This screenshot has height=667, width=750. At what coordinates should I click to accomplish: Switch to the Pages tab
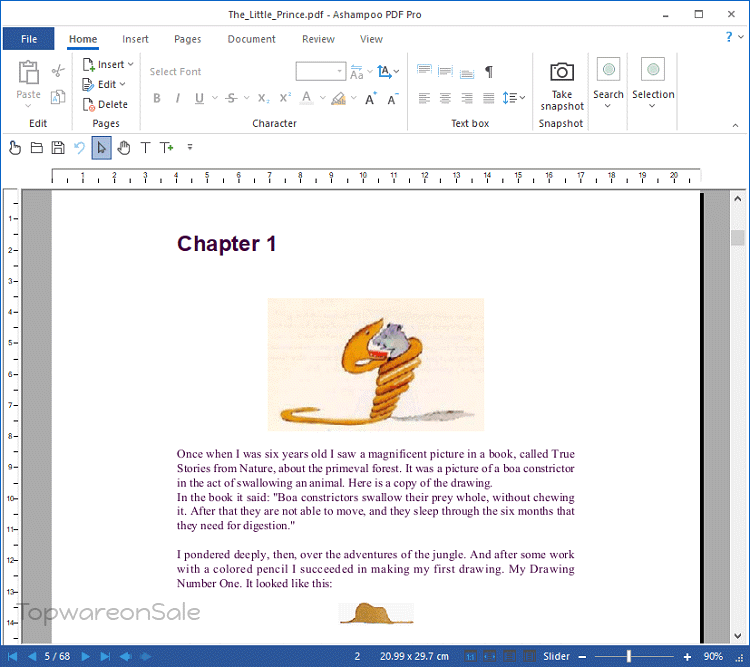pos(188,39)
